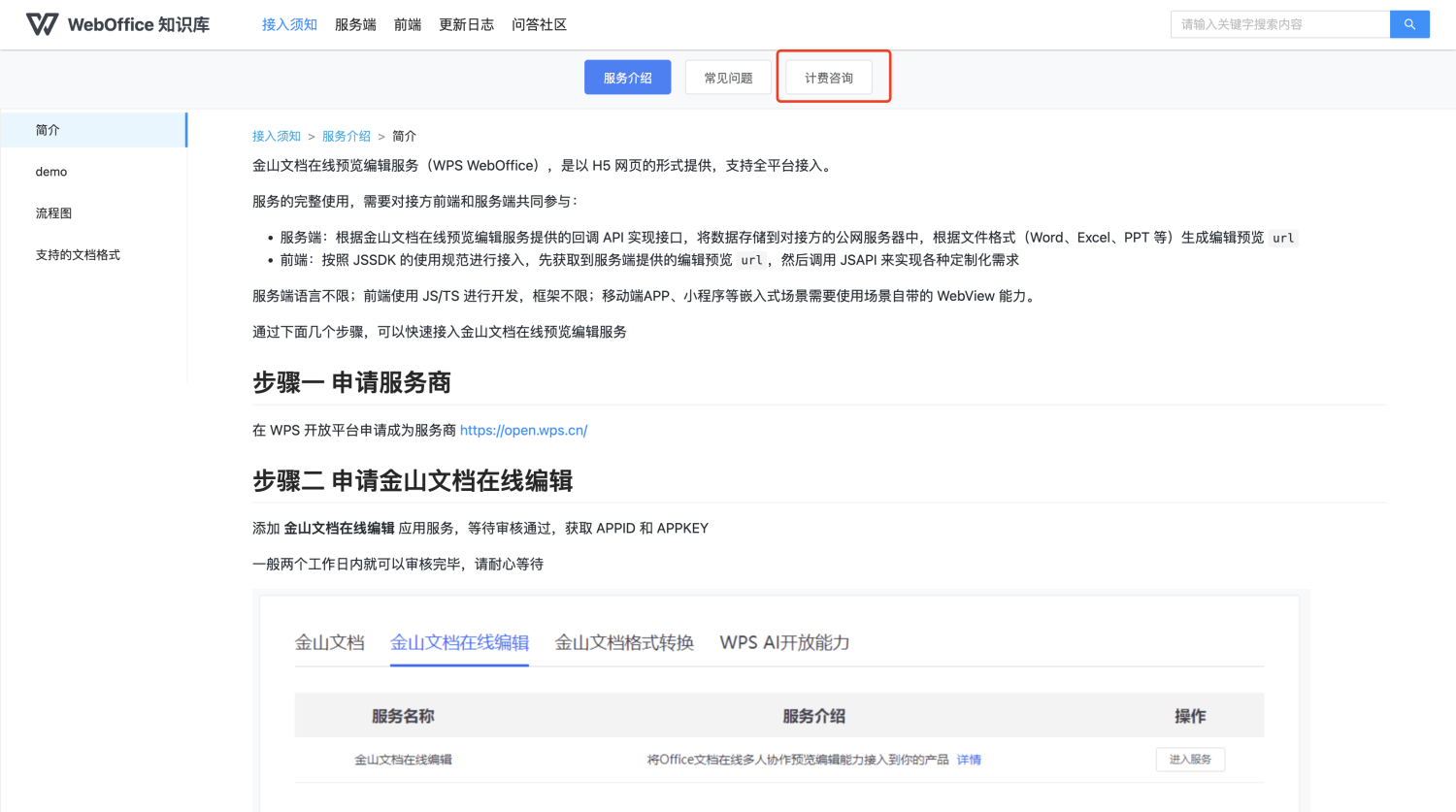Focus the keyword search input field
The image size is (1456, 812).
[1280, 24]
